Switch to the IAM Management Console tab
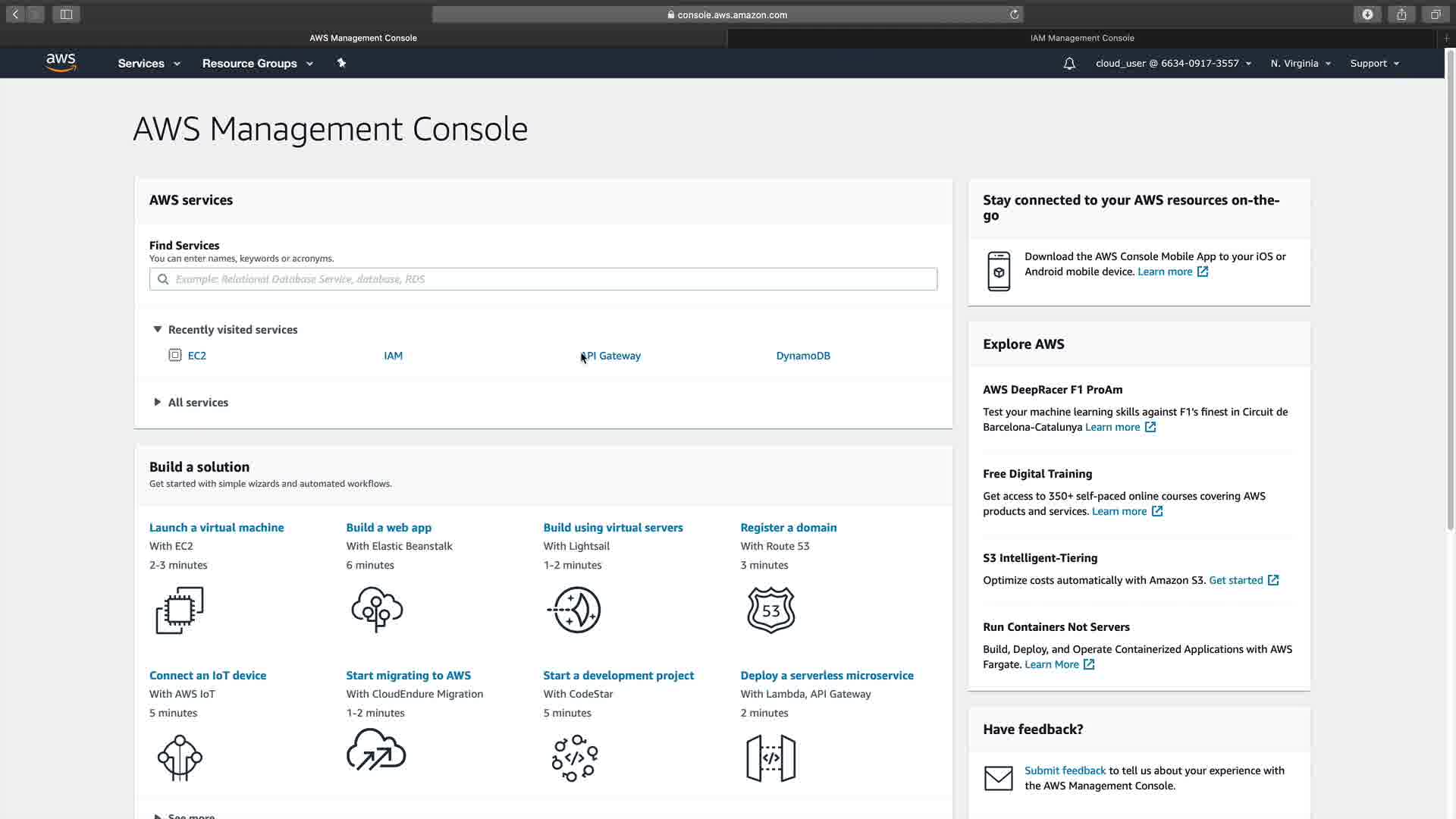Screen dimensions: 1456x819 click(x=1081, y=38)
